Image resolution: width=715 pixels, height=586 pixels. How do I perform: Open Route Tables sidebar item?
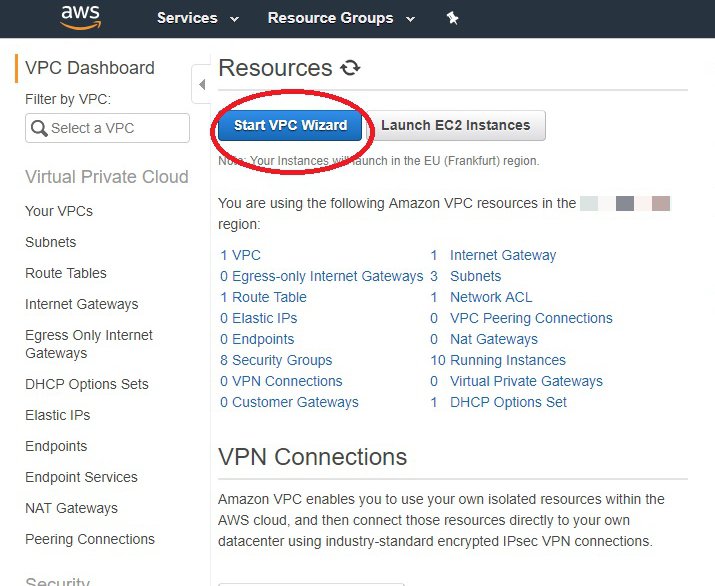[66, 273]
